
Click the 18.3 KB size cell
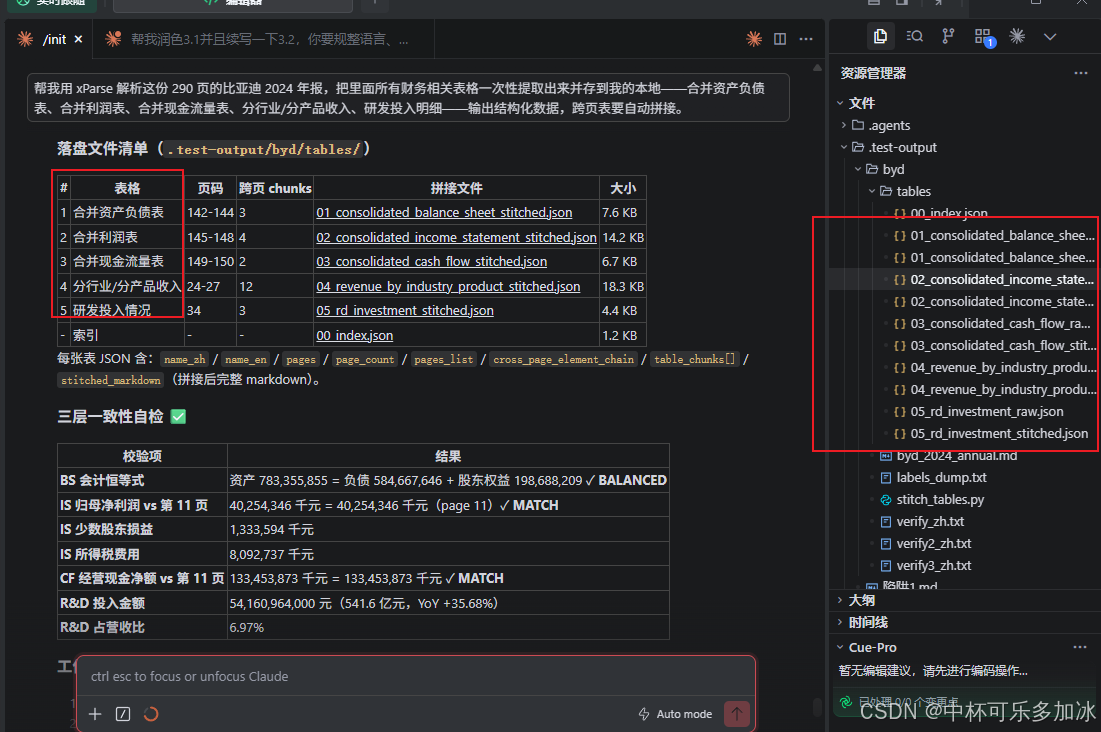[623, 287]
